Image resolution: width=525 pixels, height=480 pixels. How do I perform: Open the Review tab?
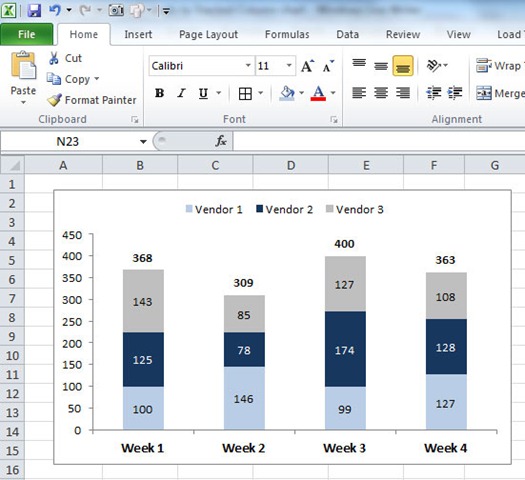403,34
